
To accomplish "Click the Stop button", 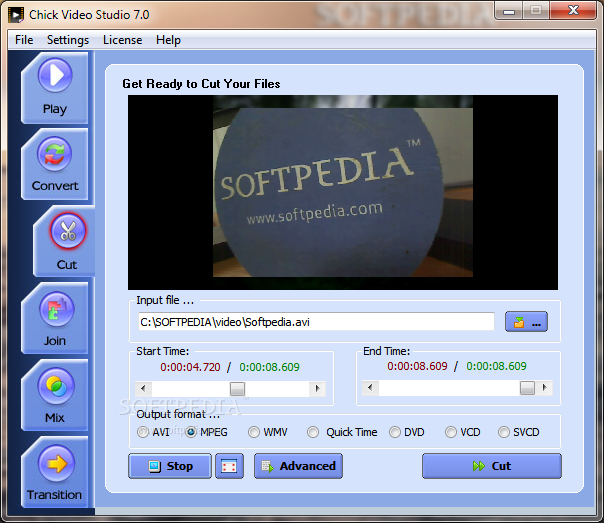I will 170,466.
